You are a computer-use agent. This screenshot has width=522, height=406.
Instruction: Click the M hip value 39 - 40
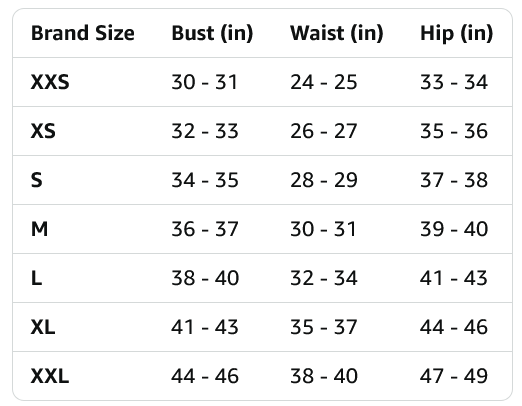point(454,229)
